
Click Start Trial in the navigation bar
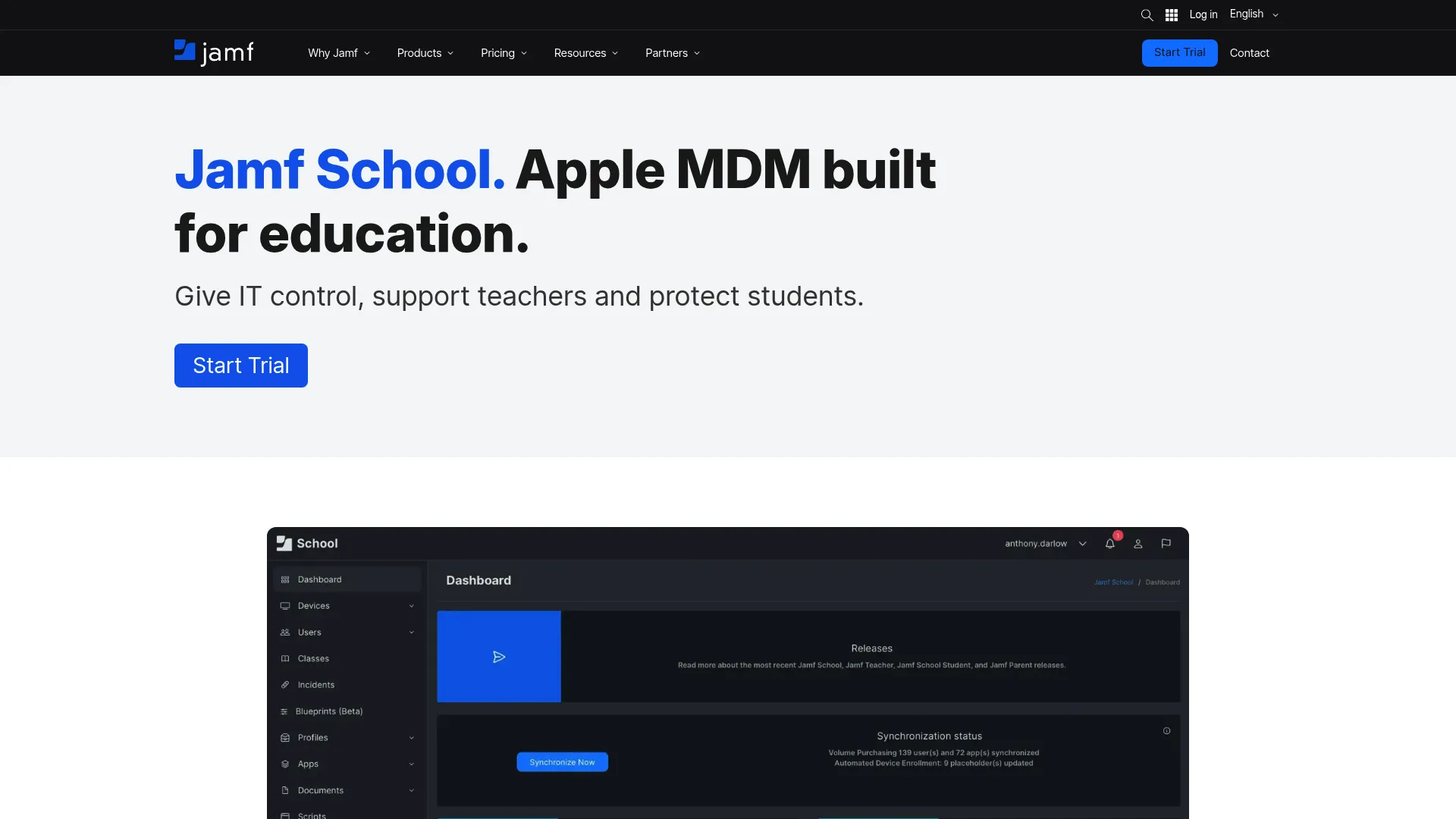(x=1179, y=53)
